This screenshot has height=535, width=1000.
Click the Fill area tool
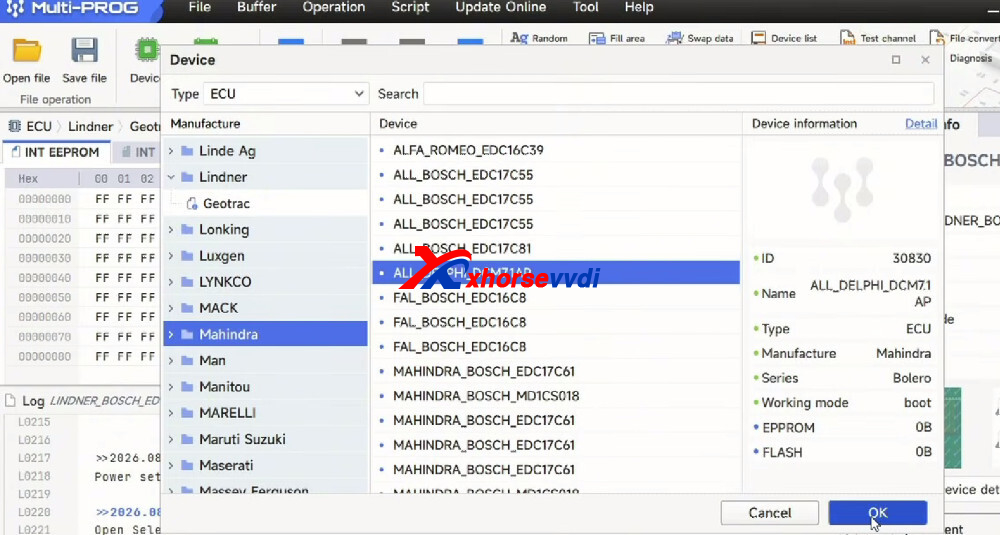click(617, 38)
